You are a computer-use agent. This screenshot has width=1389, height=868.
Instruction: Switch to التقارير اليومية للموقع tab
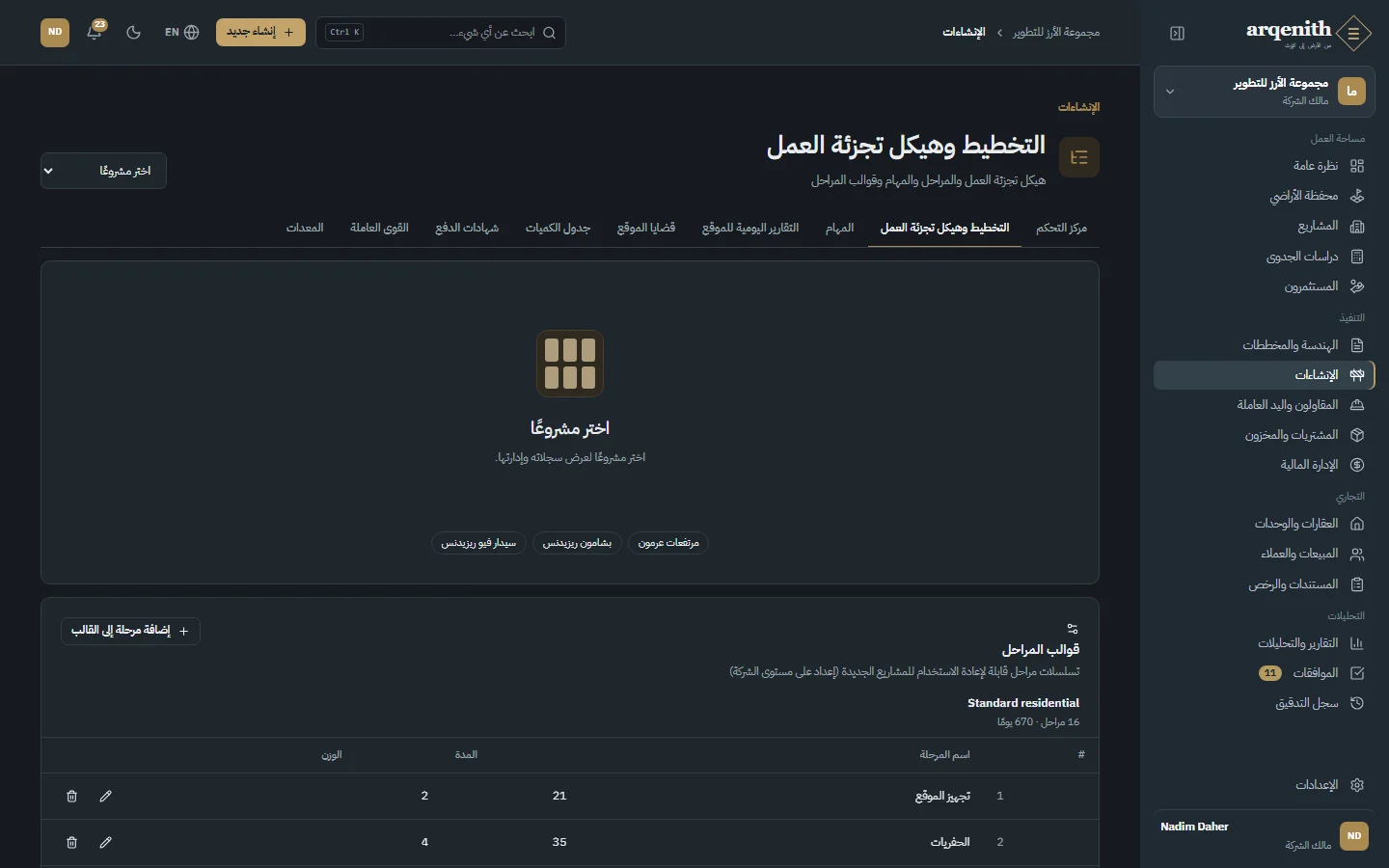[x=750, y=228]
